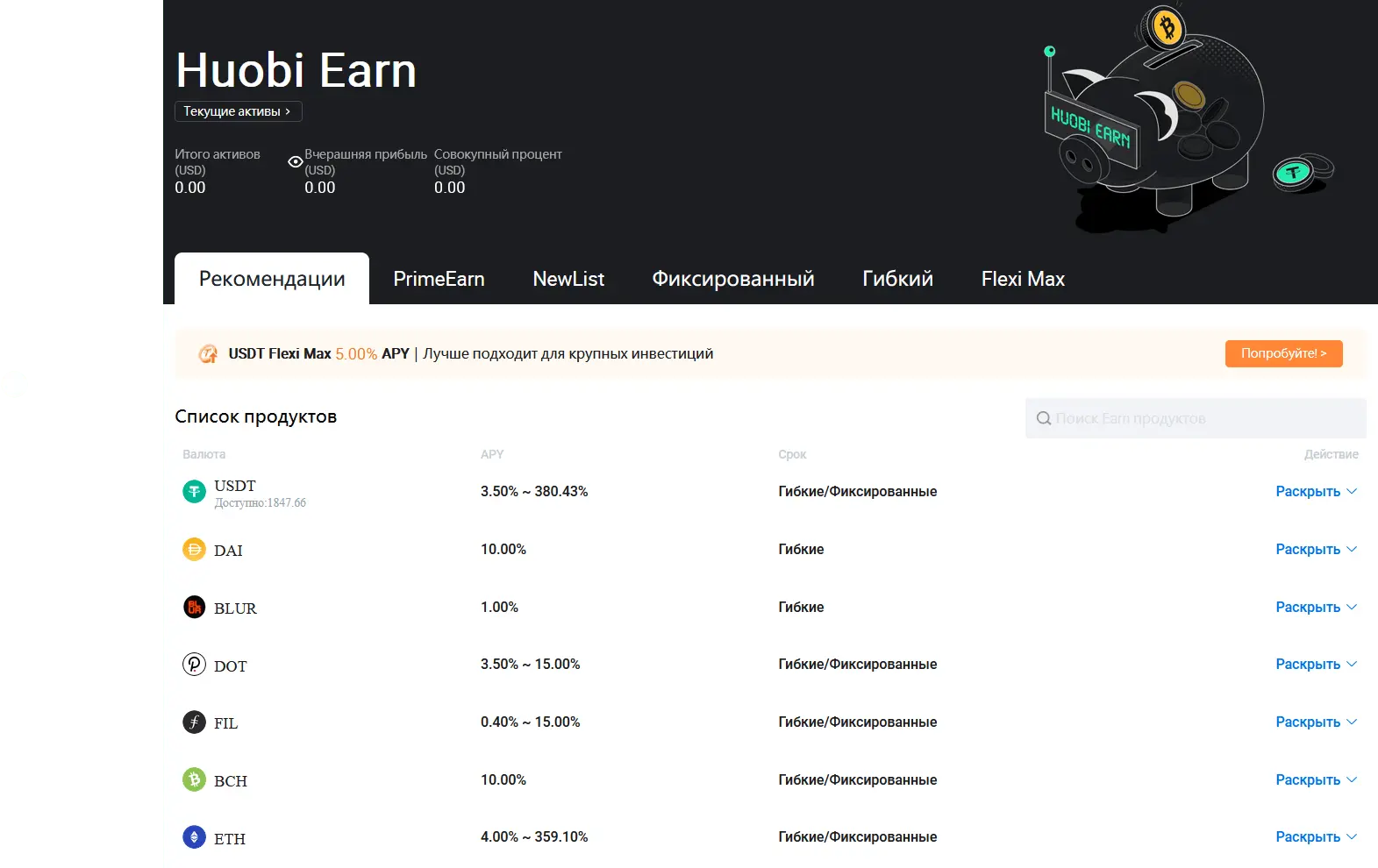
Task: Toggle the eye icon to hide balances
Action: tap(296, 162)
